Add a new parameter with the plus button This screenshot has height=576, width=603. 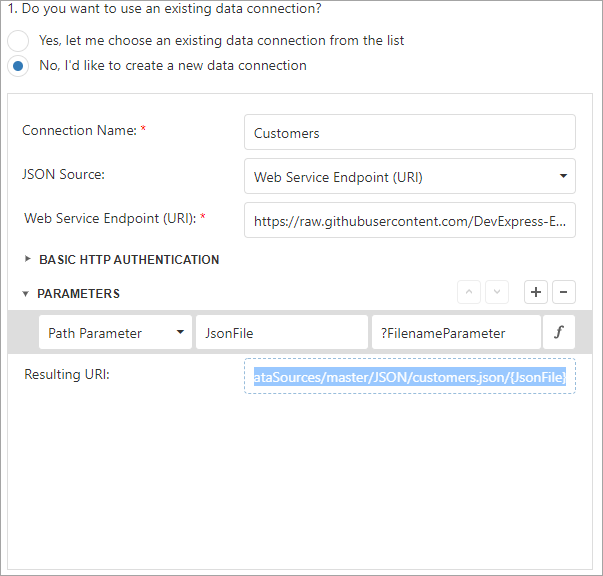click(x=536, y=292)
